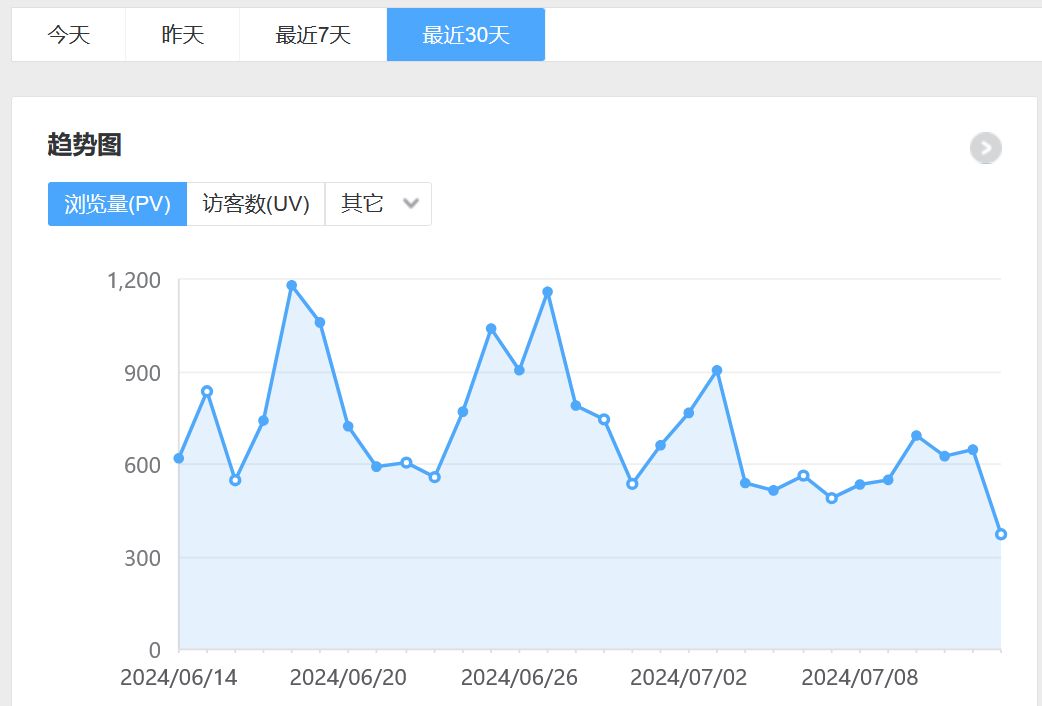Click the 2024/07/02 x-axis date label
Viewport: 1042px width, 706px height.
[x=688, y=677]
